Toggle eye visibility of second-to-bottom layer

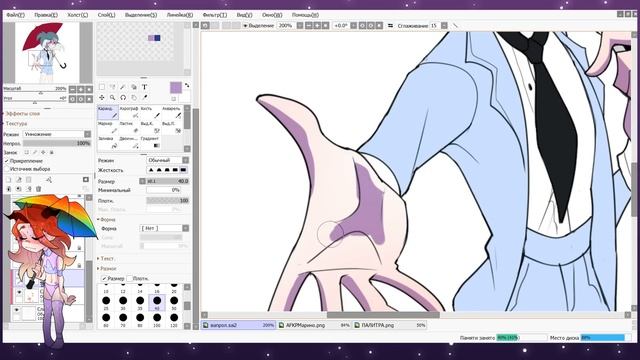coord(19,293)
